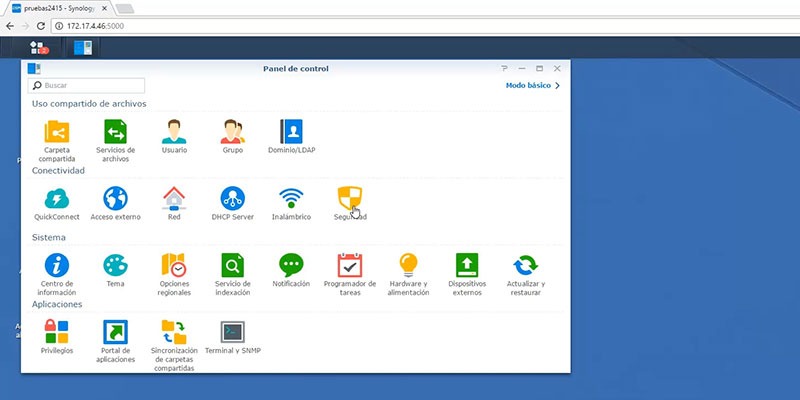Image resolution: width=800 pixels, height=400 pixels.
Task: Click the Conectividad section heading
Action: pyautogui.click(x=58, y=170)
